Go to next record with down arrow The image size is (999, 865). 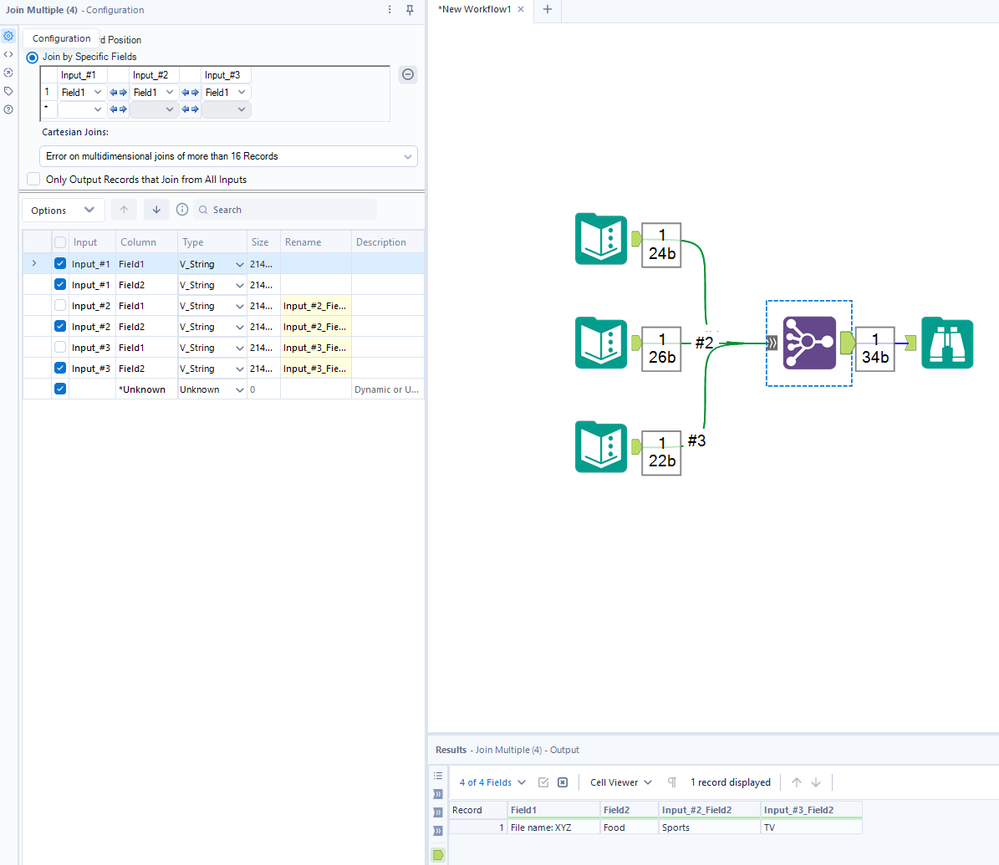816,782
